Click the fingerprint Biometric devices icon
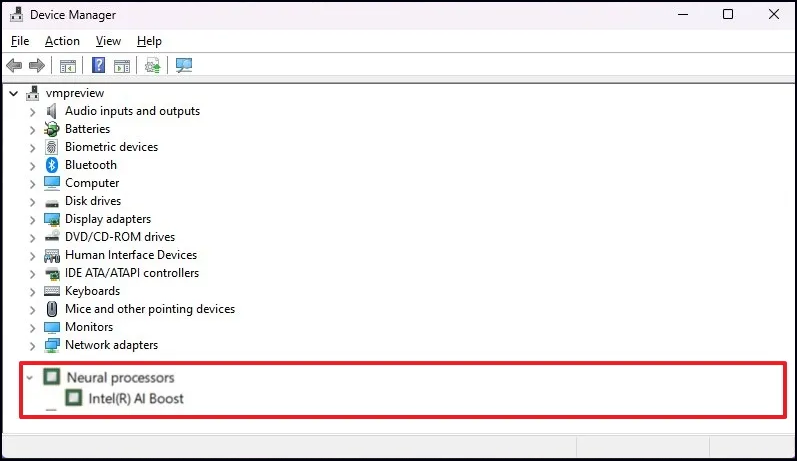The height and width of the screenshot is (461, 797). coord(51,147)
